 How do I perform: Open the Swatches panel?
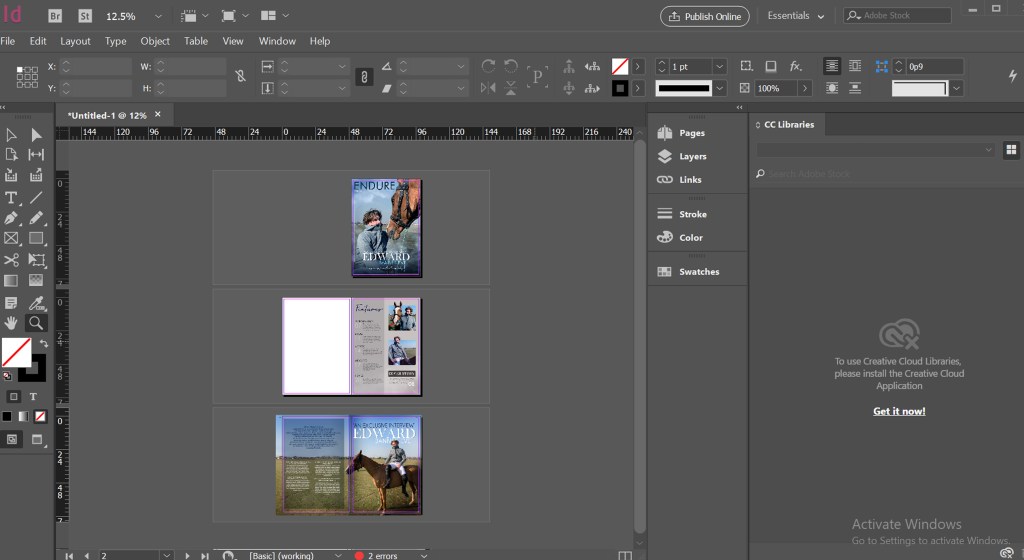[698, 272]
